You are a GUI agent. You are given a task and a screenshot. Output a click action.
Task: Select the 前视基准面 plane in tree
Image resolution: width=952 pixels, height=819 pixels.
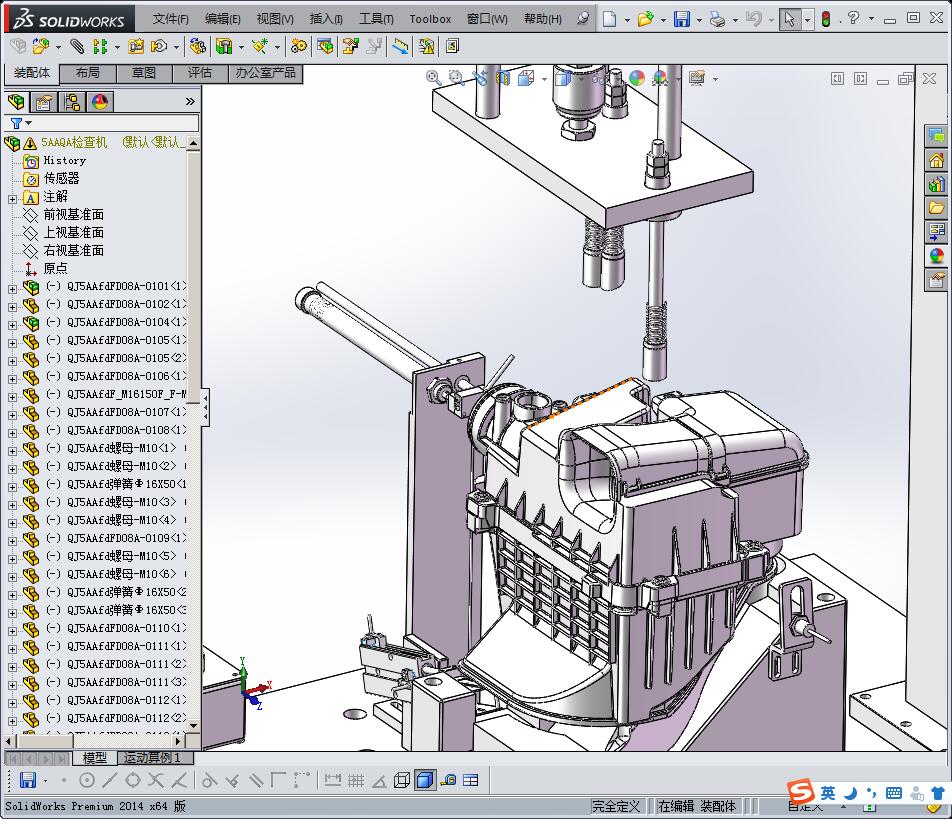click(73, 215)
